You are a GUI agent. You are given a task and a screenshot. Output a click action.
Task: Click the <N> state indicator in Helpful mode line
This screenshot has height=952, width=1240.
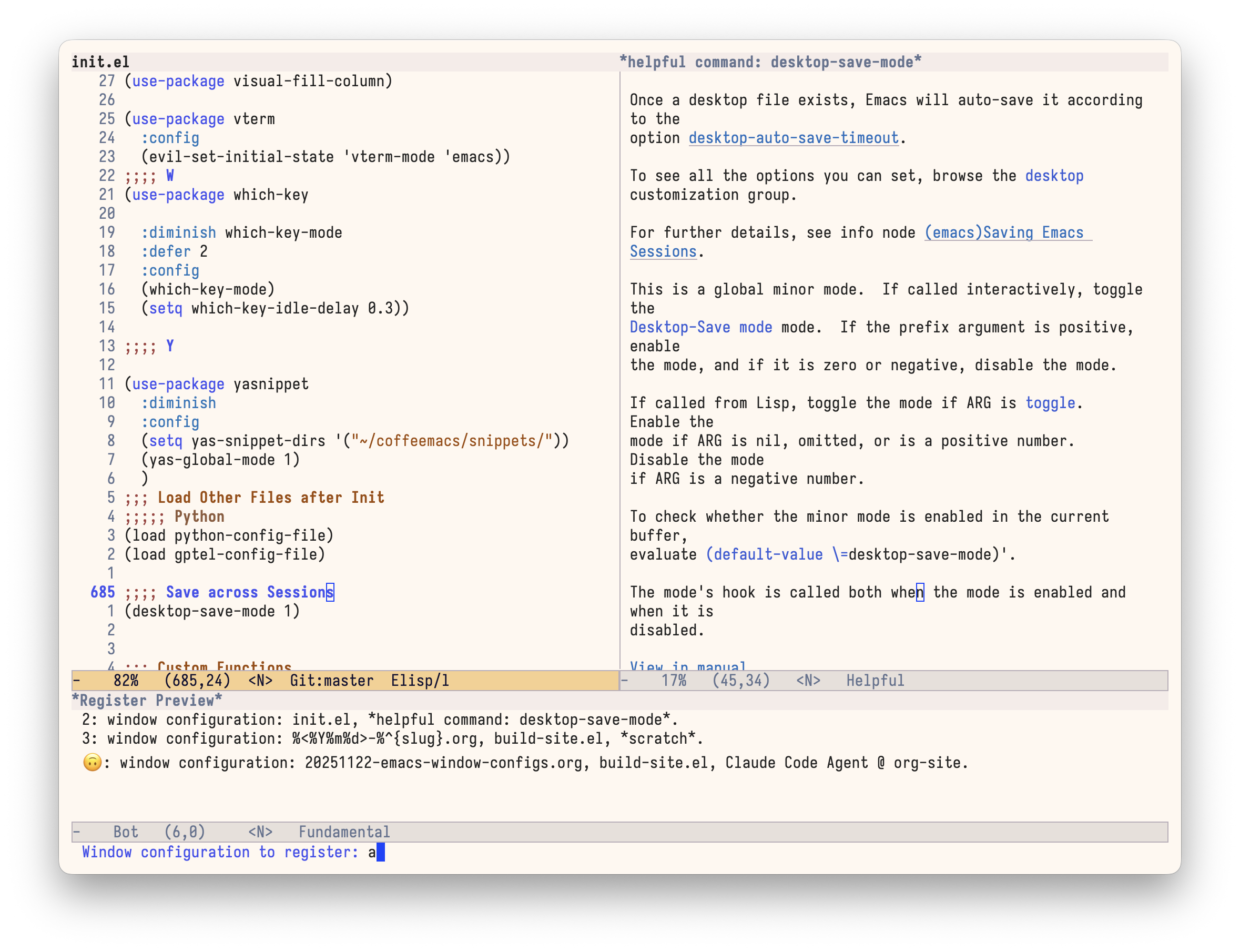coord(809,680)
